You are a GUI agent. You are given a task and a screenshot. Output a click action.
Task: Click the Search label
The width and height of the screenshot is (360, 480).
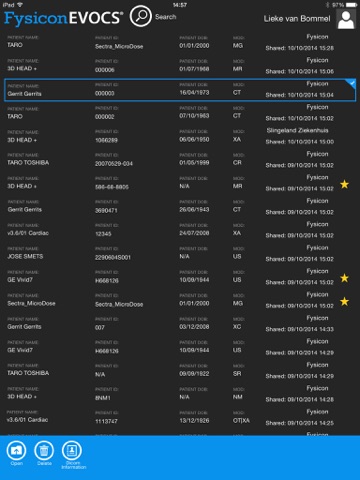[x=165, y=17]
